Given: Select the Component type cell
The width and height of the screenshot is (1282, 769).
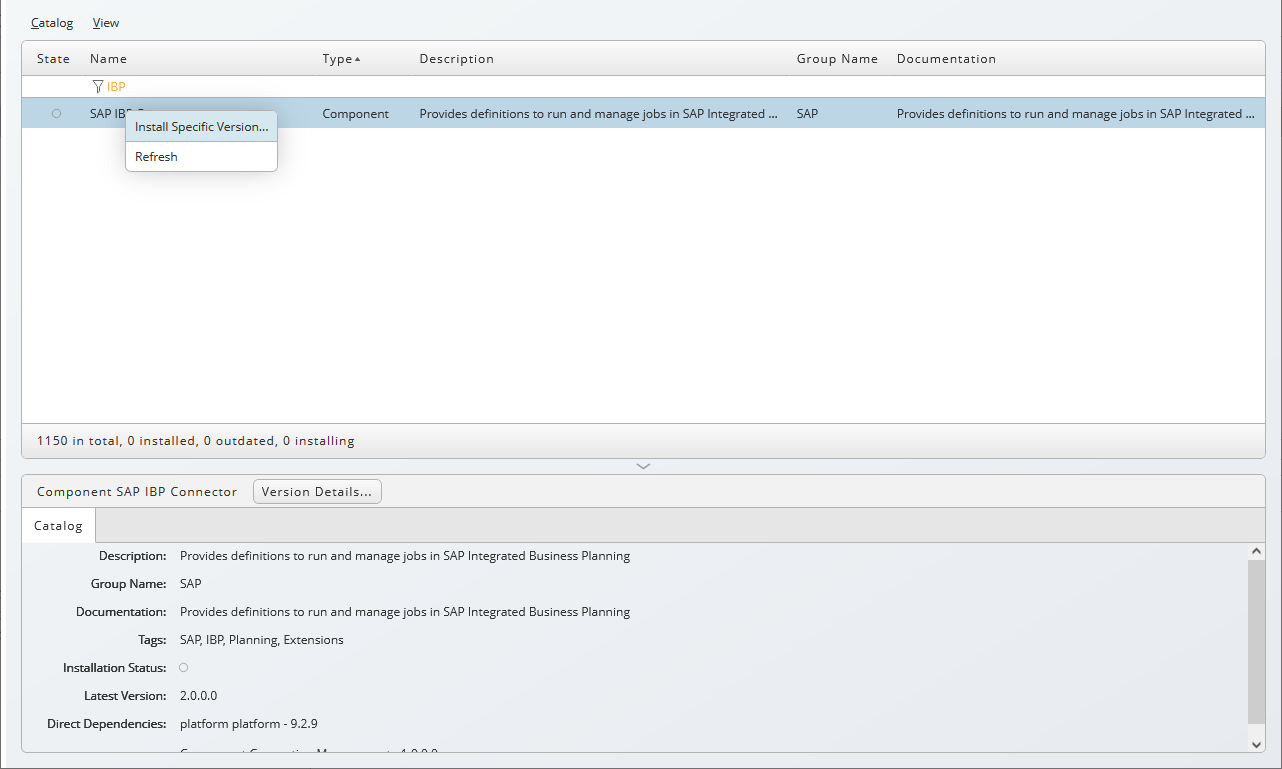Looking at the screenshot, I should click(x=355, y=114).
